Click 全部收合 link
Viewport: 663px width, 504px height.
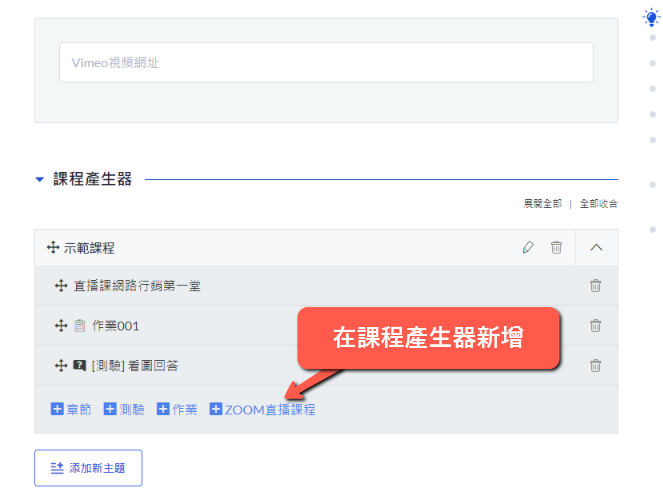click(598, 204)
